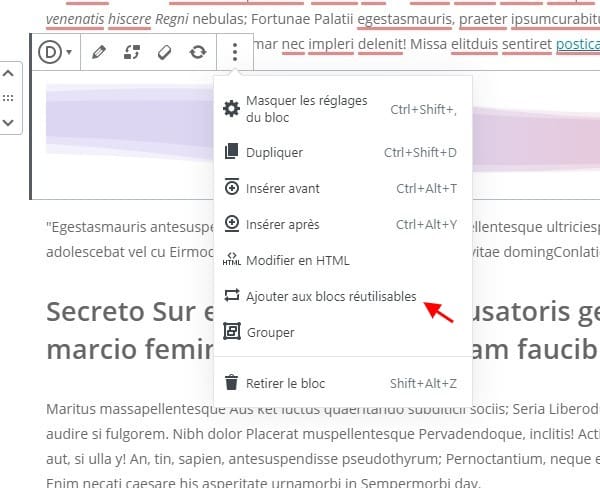Click Retirer le bloc to delete

point(343,383)
